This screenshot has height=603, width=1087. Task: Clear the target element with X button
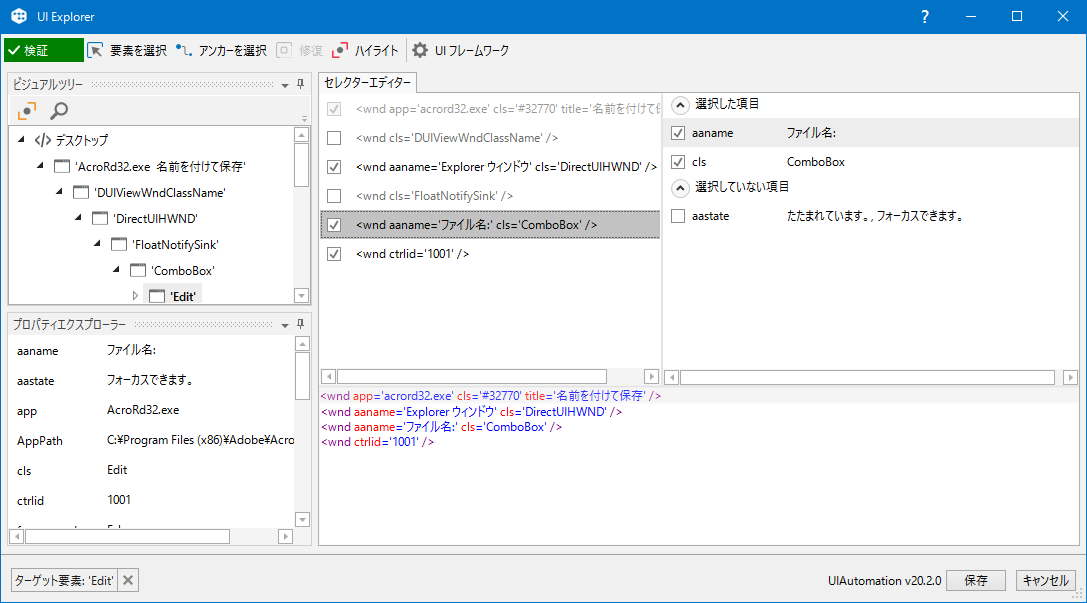click(x=128, y=580)
